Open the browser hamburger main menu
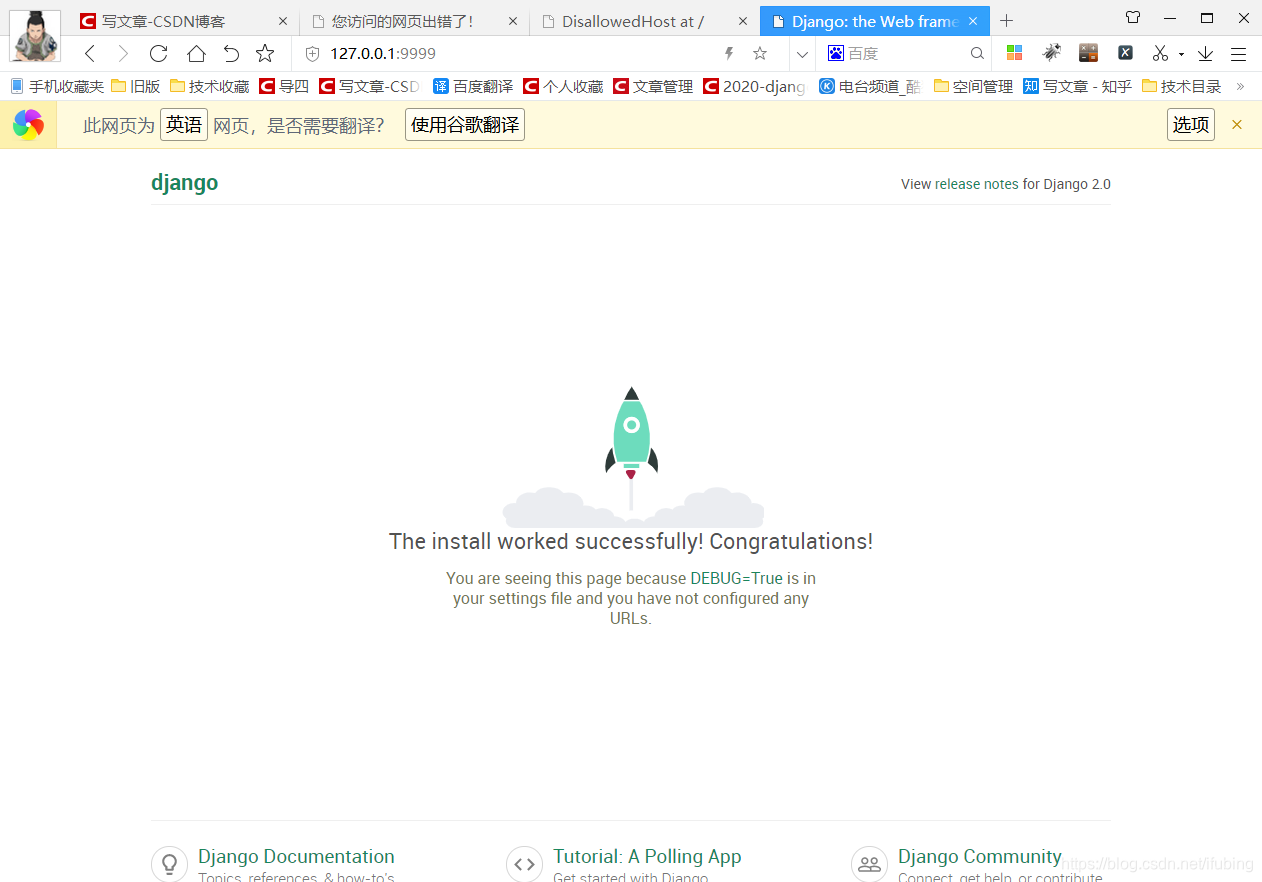Image resolution: width=1262 pixels, height=882 pixels. click(1239, 54)
